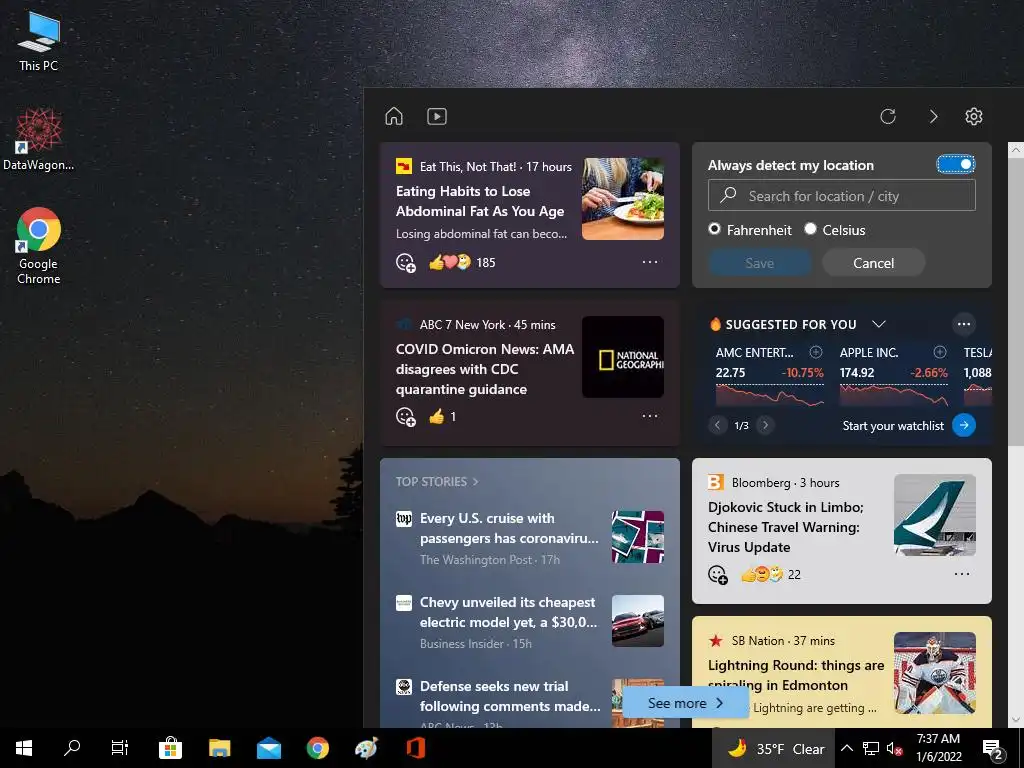Click the AMC ENTERT... stock ticker name

point(754,352)
